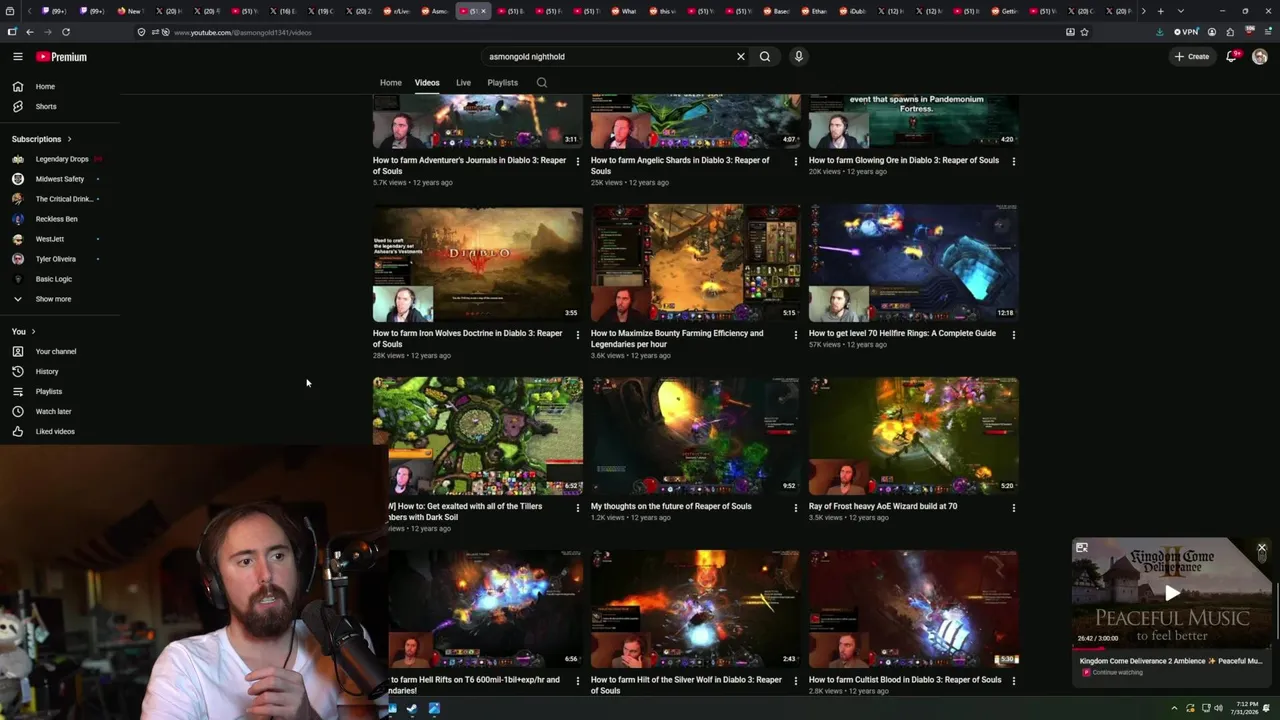
Task: Expand the Subscriptions section
Action: 42,139
